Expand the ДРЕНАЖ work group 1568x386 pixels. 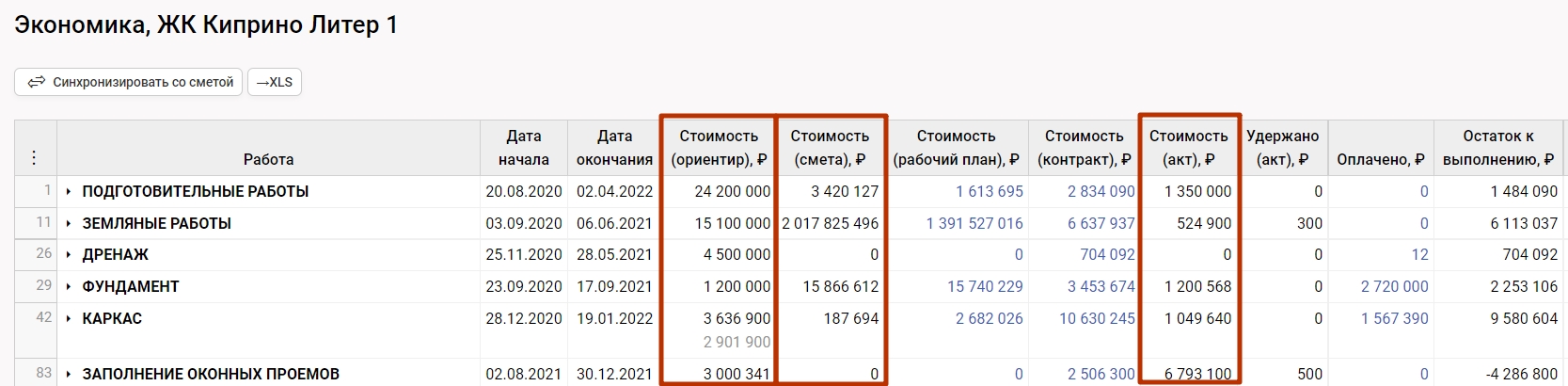tap(69, 255)
